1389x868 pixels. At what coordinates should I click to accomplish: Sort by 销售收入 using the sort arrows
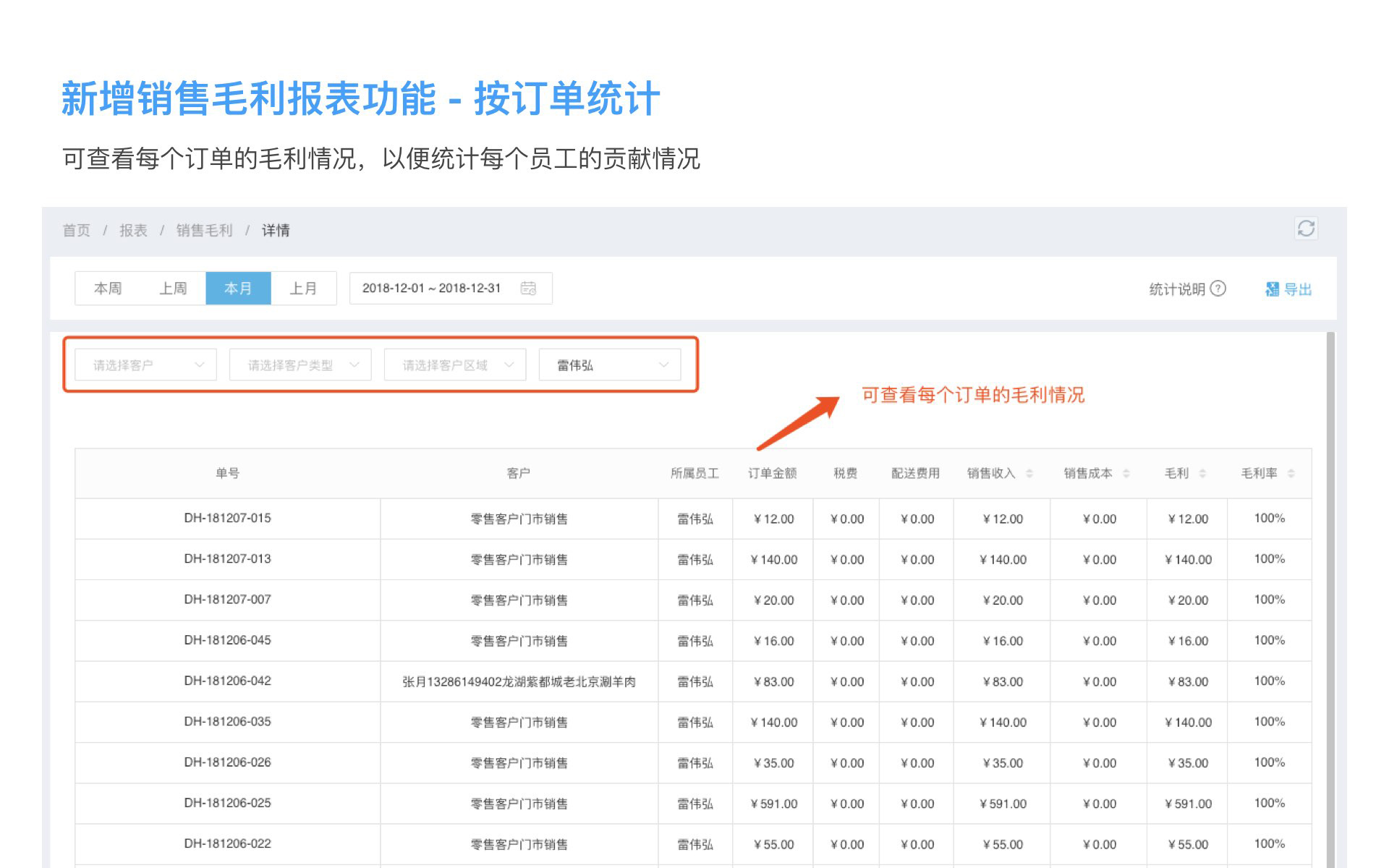[x=1029, y=473]
